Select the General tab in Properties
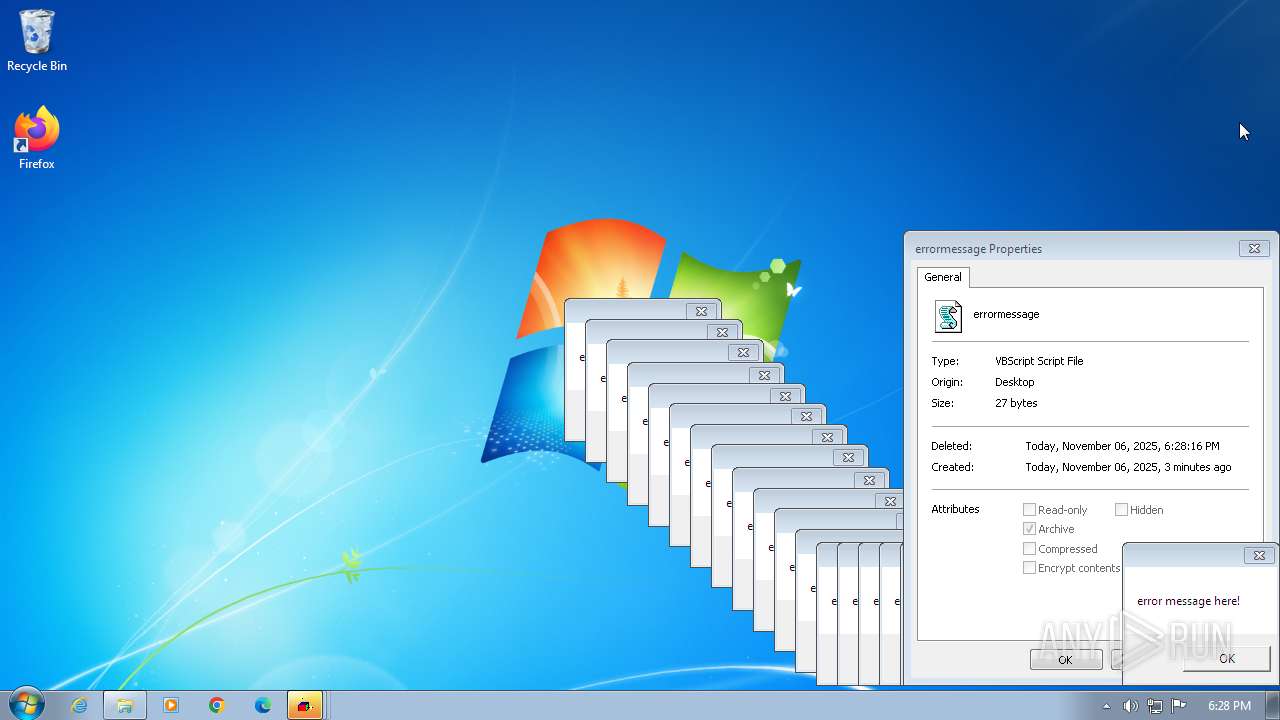1280x720 pixels. coord(943,277)
